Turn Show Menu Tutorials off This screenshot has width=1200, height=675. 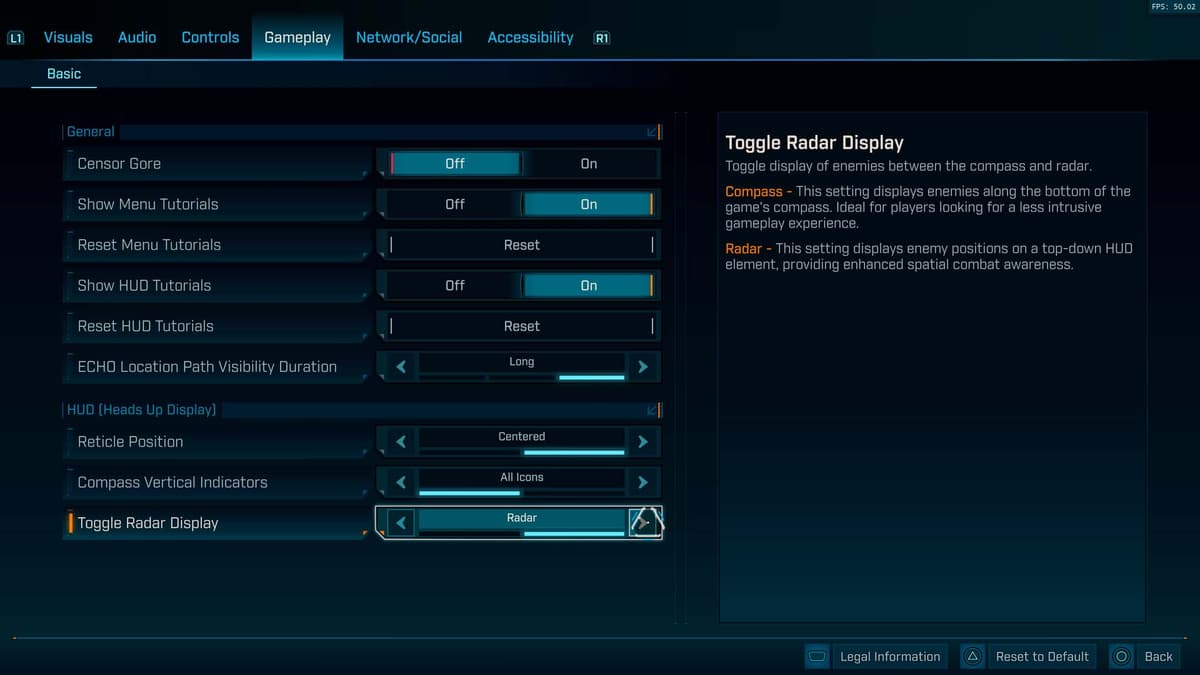tap(455, 204)
